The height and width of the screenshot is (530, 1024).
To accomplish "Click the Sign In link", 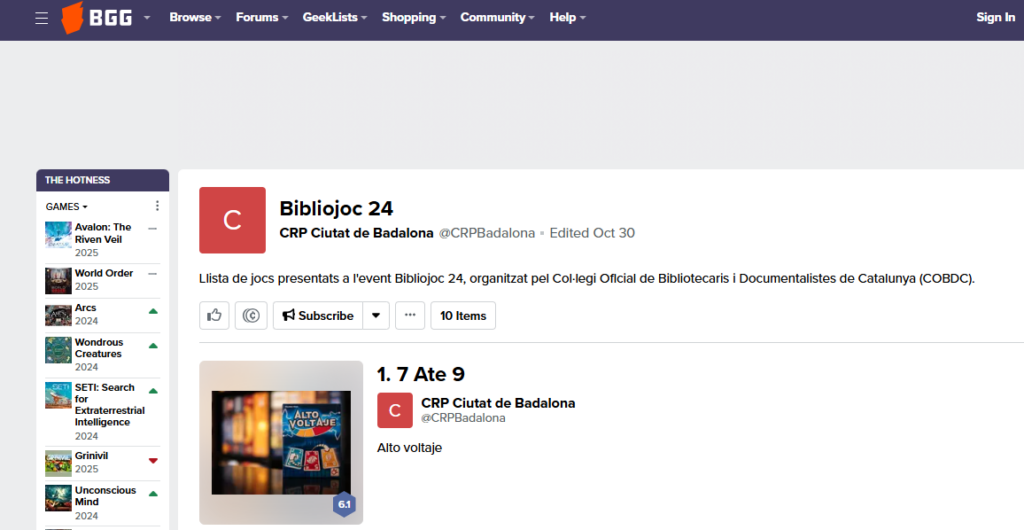I will 995,18.
